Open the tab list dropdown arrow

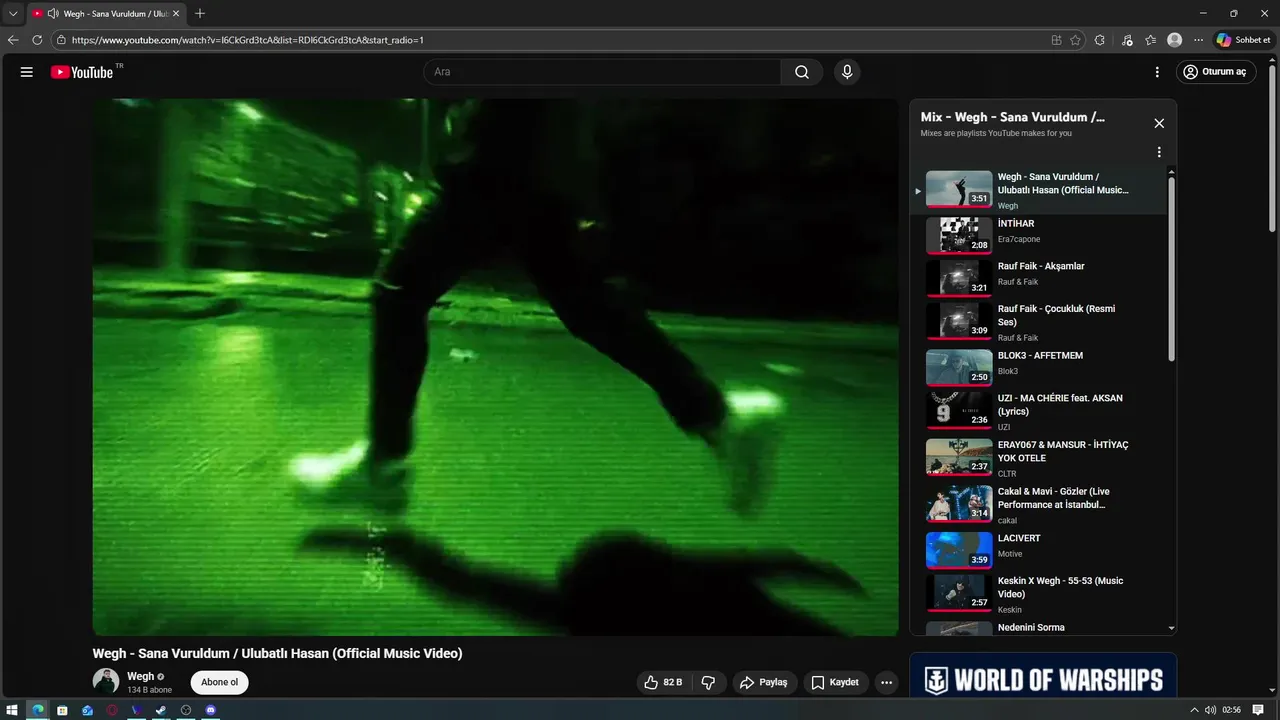13,13
